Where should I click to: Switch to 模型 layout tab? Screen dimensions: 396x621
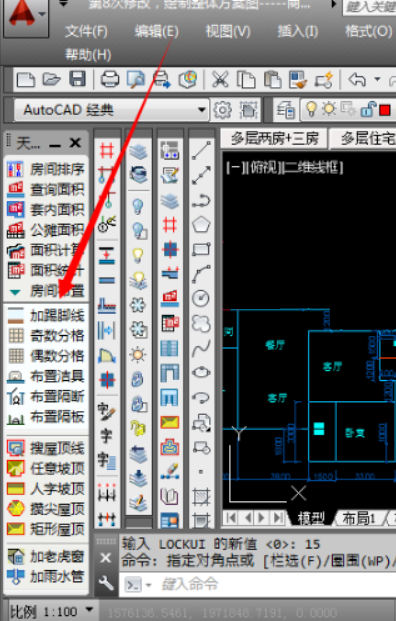[x=311, y=518]
